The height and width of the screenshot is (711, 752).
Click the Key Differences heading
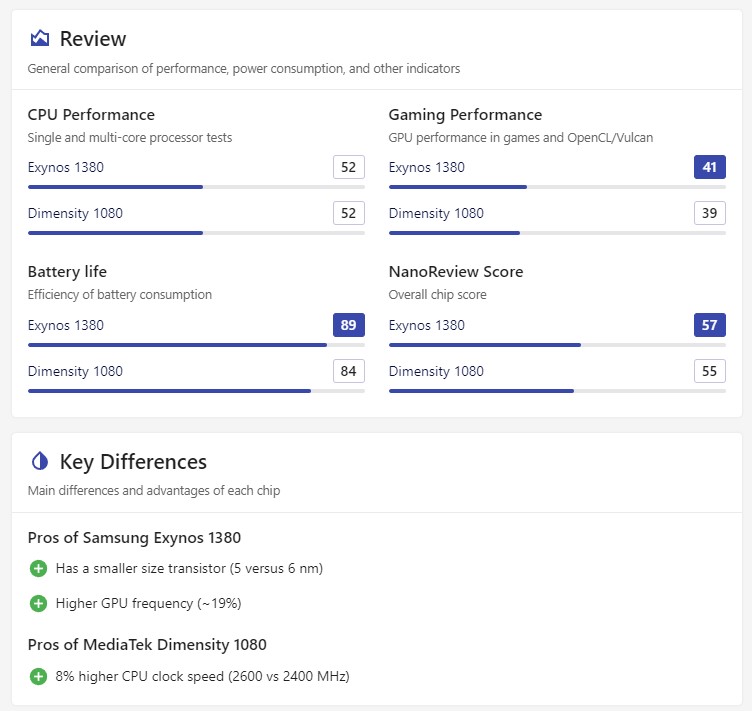(x=133, y=462)
